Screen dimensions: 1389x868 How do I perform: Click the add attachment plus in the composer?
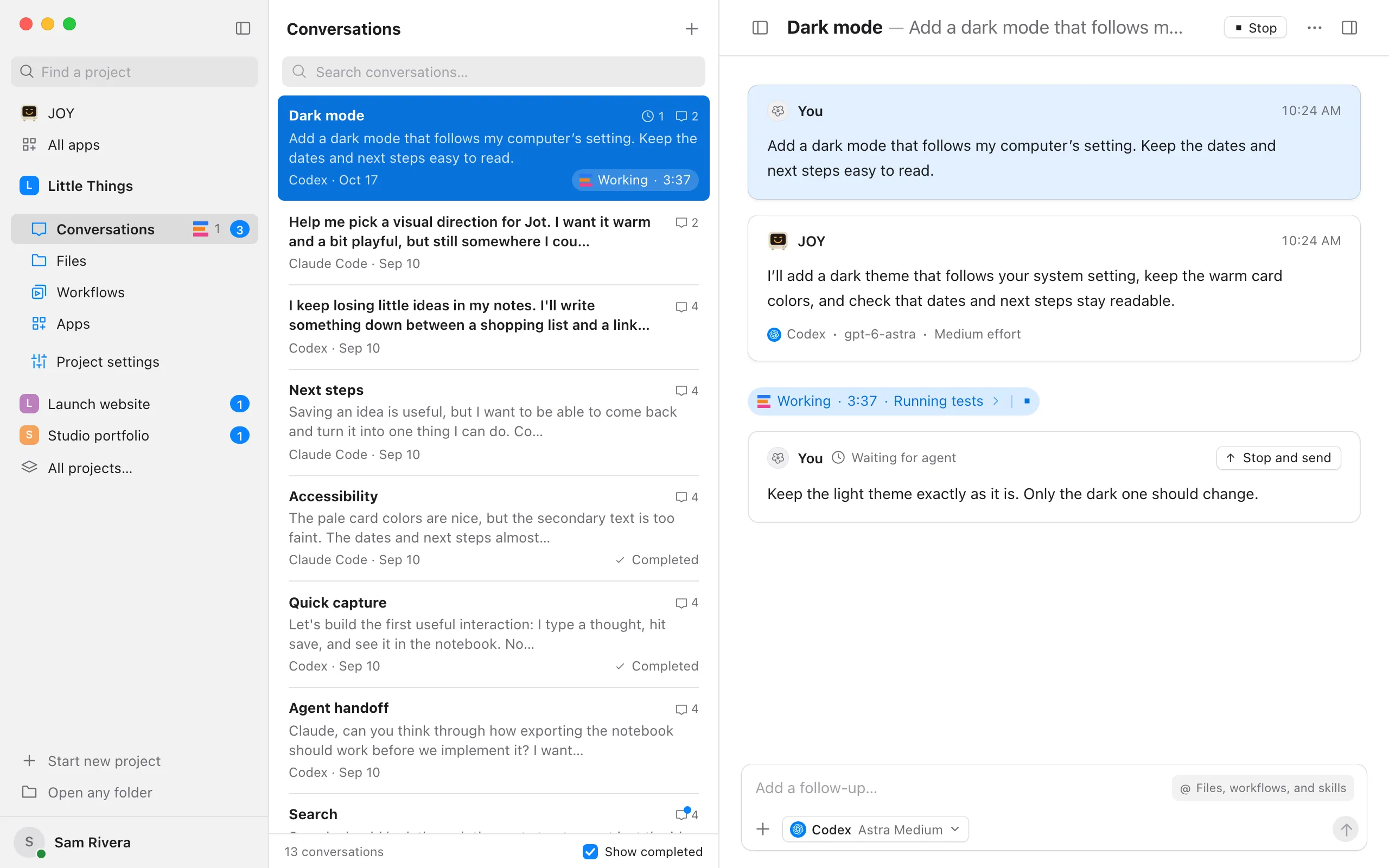pyautogui.click(x=763, y=829)
